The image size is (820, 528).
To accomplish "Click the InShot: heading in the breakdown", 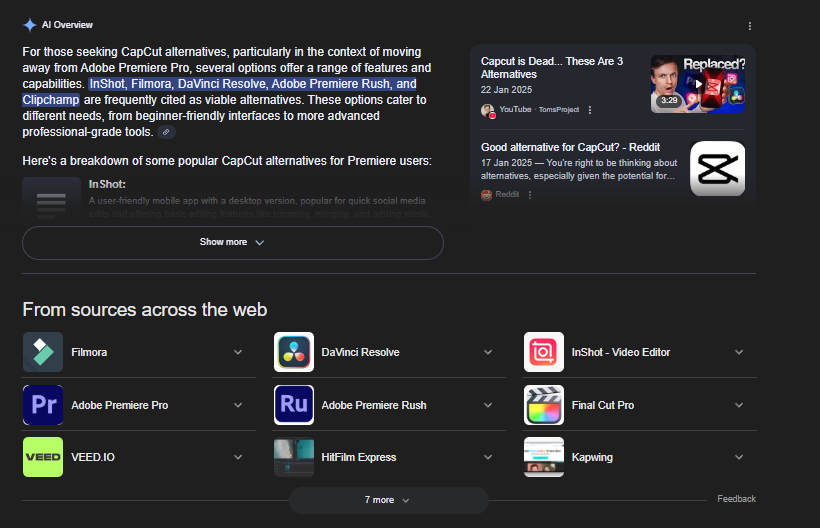I will tap(107, 184).
